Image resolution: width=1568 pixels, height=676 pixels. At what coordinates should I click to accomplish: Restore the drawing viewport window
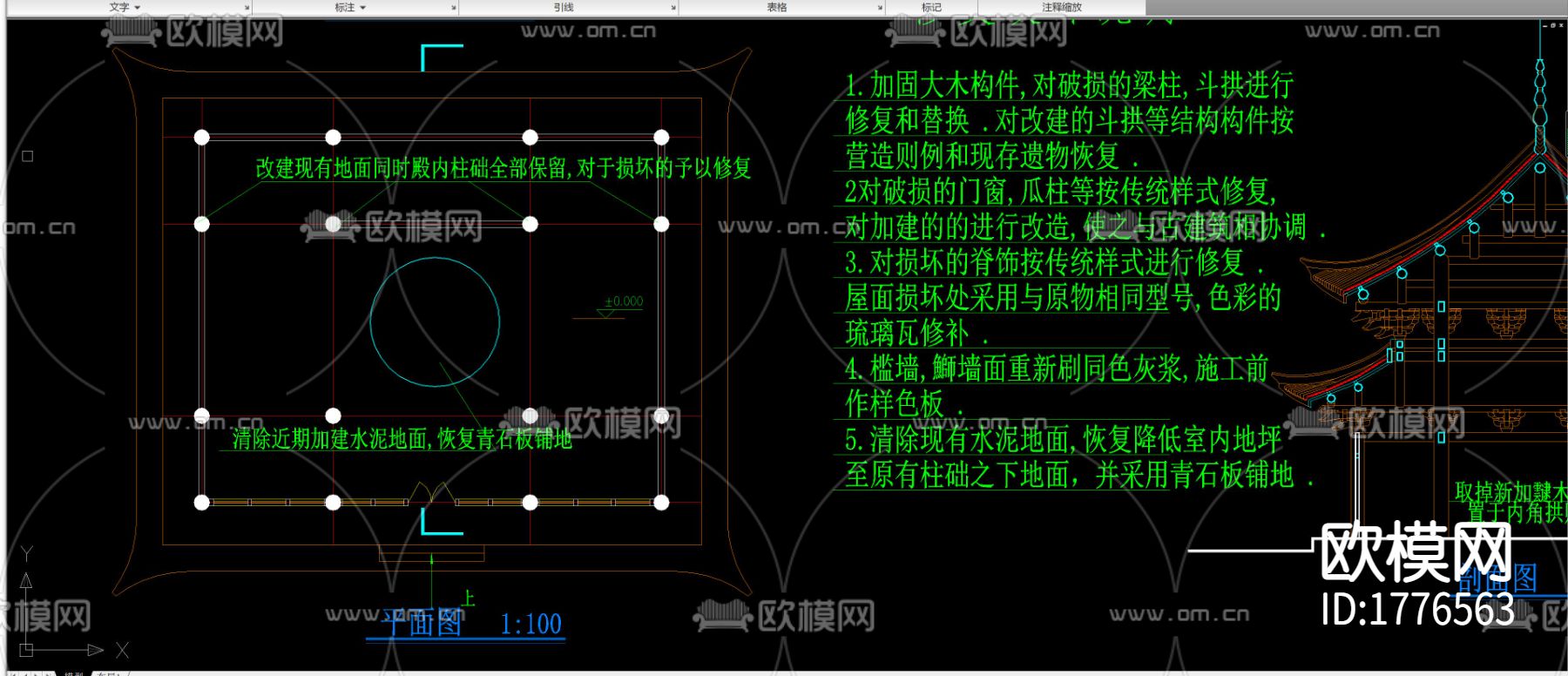click(x=1552, y=25)
